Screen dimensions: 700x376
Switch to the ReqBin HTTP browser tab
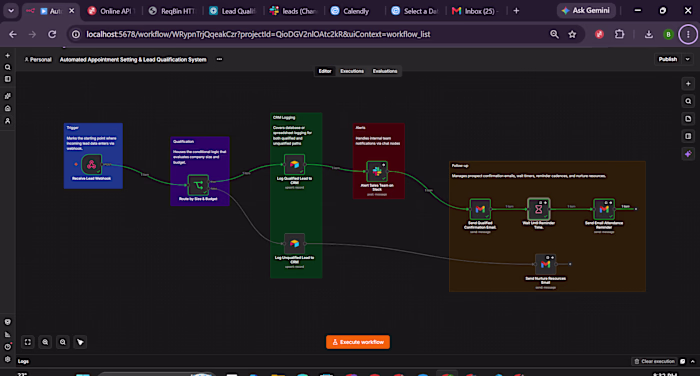(x=173, y=11)
